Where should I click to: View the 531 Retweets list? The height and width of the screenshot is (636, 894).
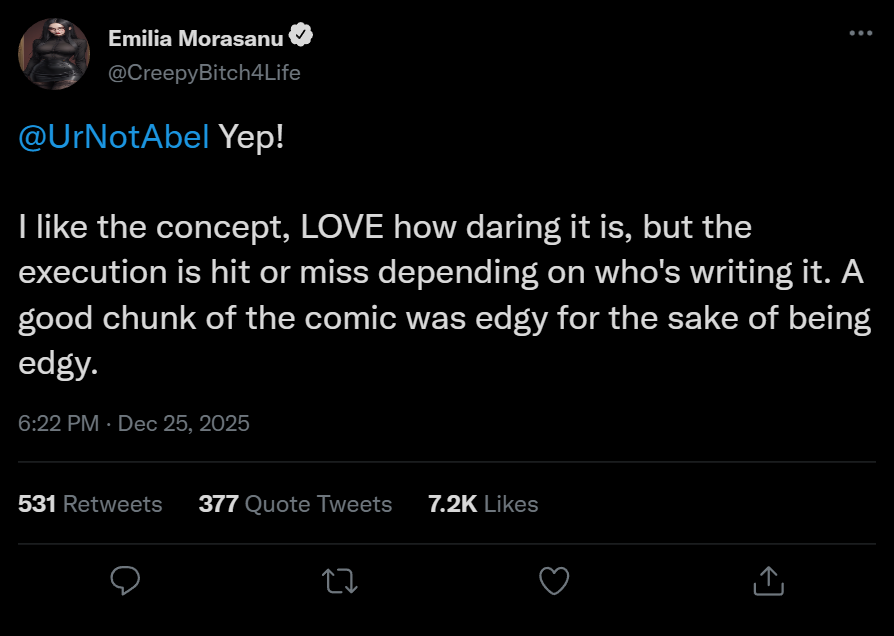point(90,504)
